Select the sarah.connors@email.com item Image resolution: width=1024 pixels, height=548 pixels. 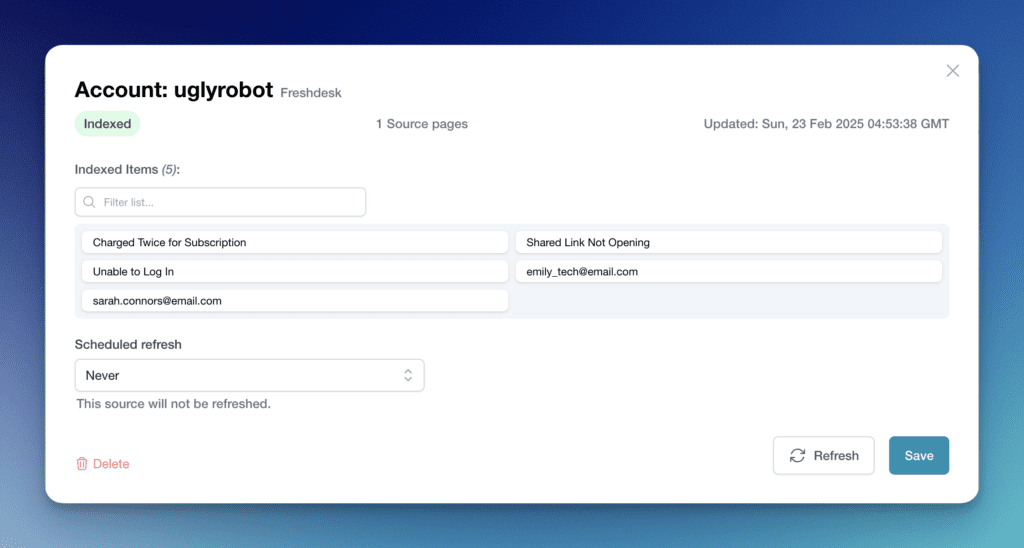click(x=294, y=301)
